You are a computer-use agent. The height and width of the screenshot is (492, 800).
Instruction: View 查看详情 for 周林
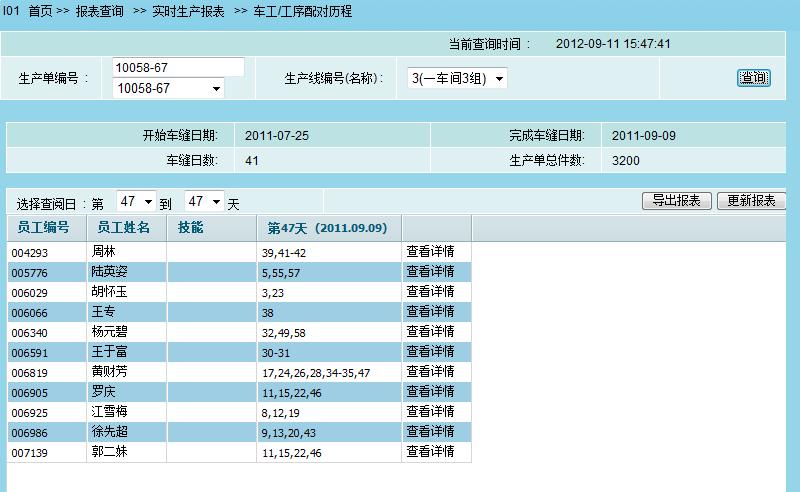(430, 252)
